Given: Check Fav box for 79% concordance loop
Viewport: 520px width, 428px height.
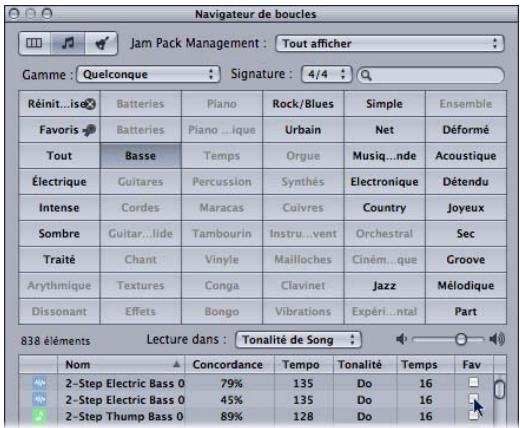Looking at the screenshot, I should pos(473,382).
